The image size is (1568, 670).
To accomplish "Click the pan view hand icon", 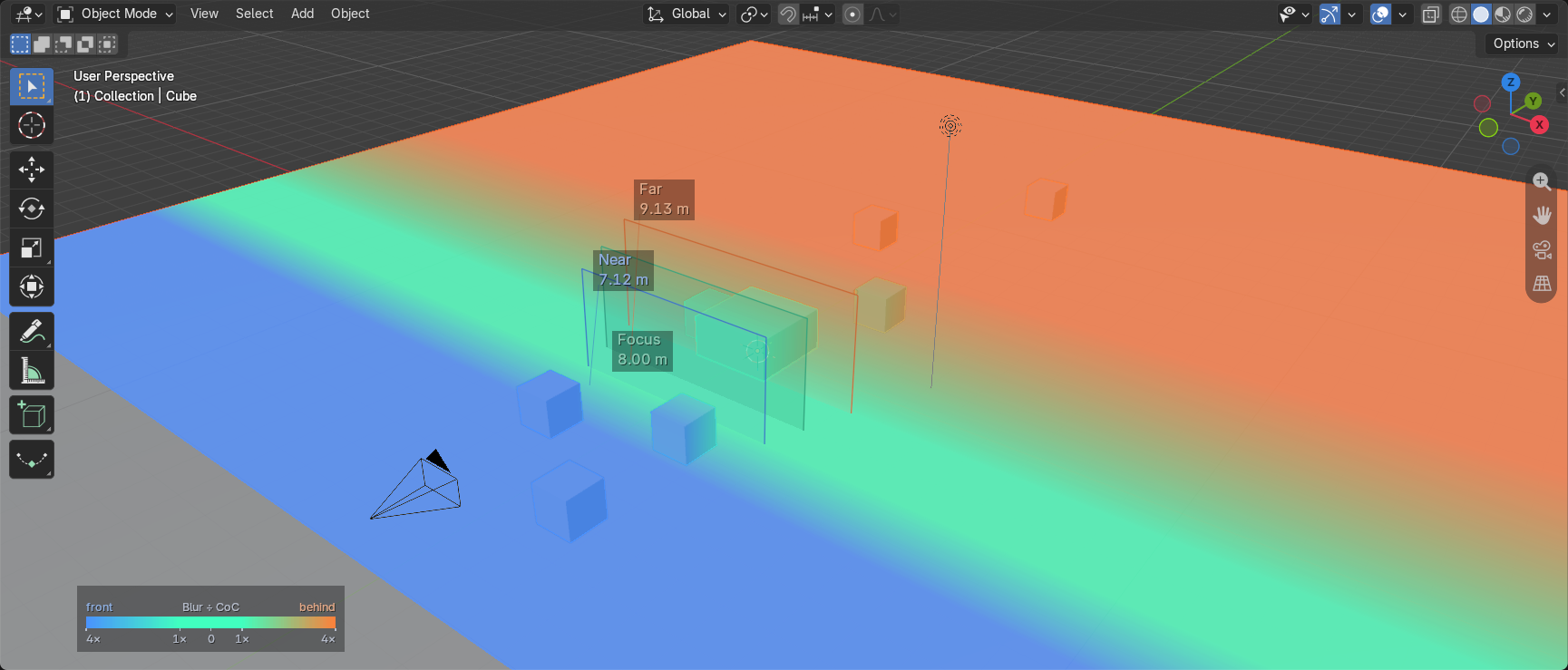I will (1542, 215).
